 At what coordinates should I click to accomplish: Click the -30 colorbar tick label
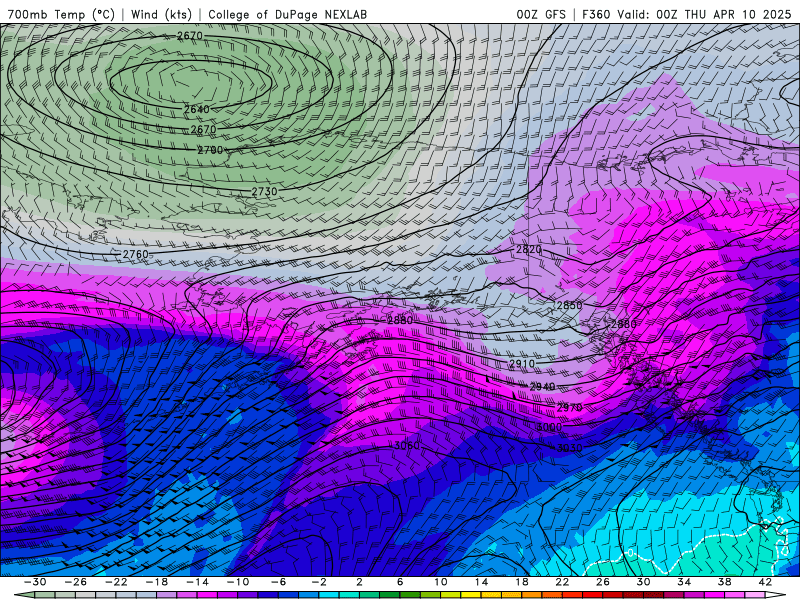click(35, 582)
